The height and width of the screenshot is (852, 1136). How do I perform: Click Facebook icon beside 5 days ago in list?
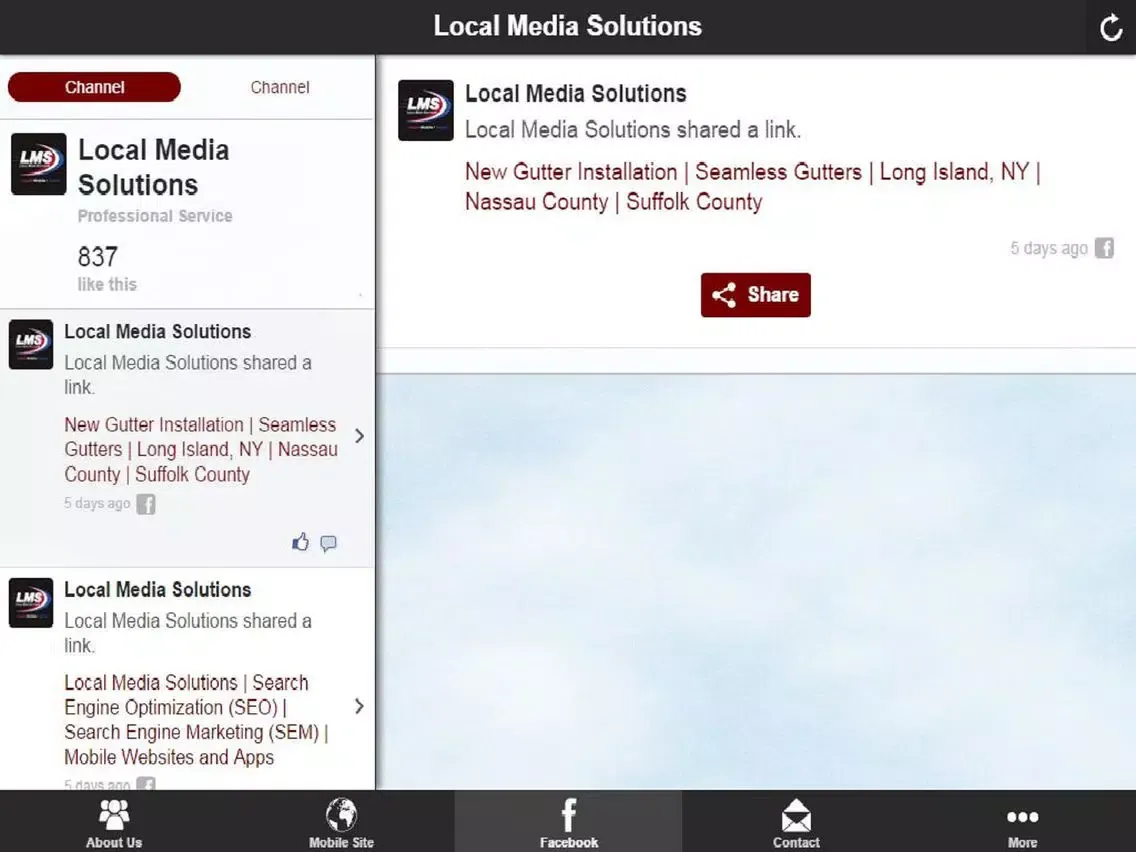point(146,504)
